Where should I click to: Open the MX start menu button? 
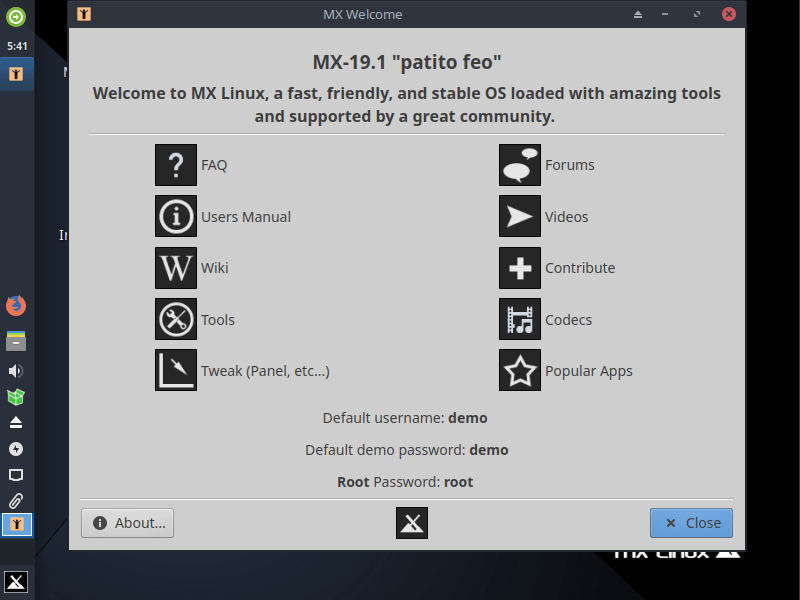16,582
